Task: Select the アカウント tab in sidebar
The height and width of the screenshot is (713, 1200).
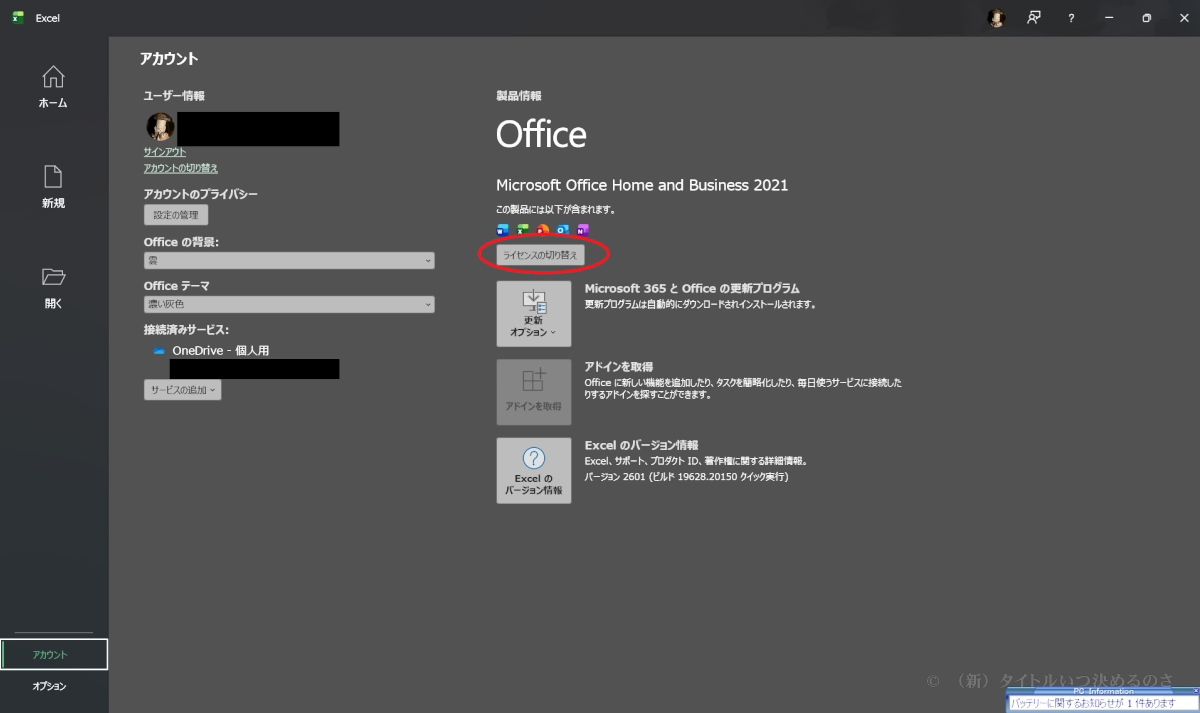Action: [x=54, y=655]
